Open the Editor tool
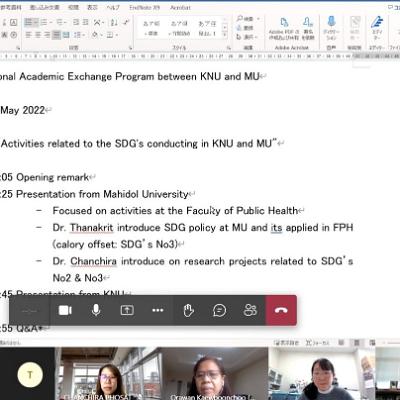 point(377,29)
